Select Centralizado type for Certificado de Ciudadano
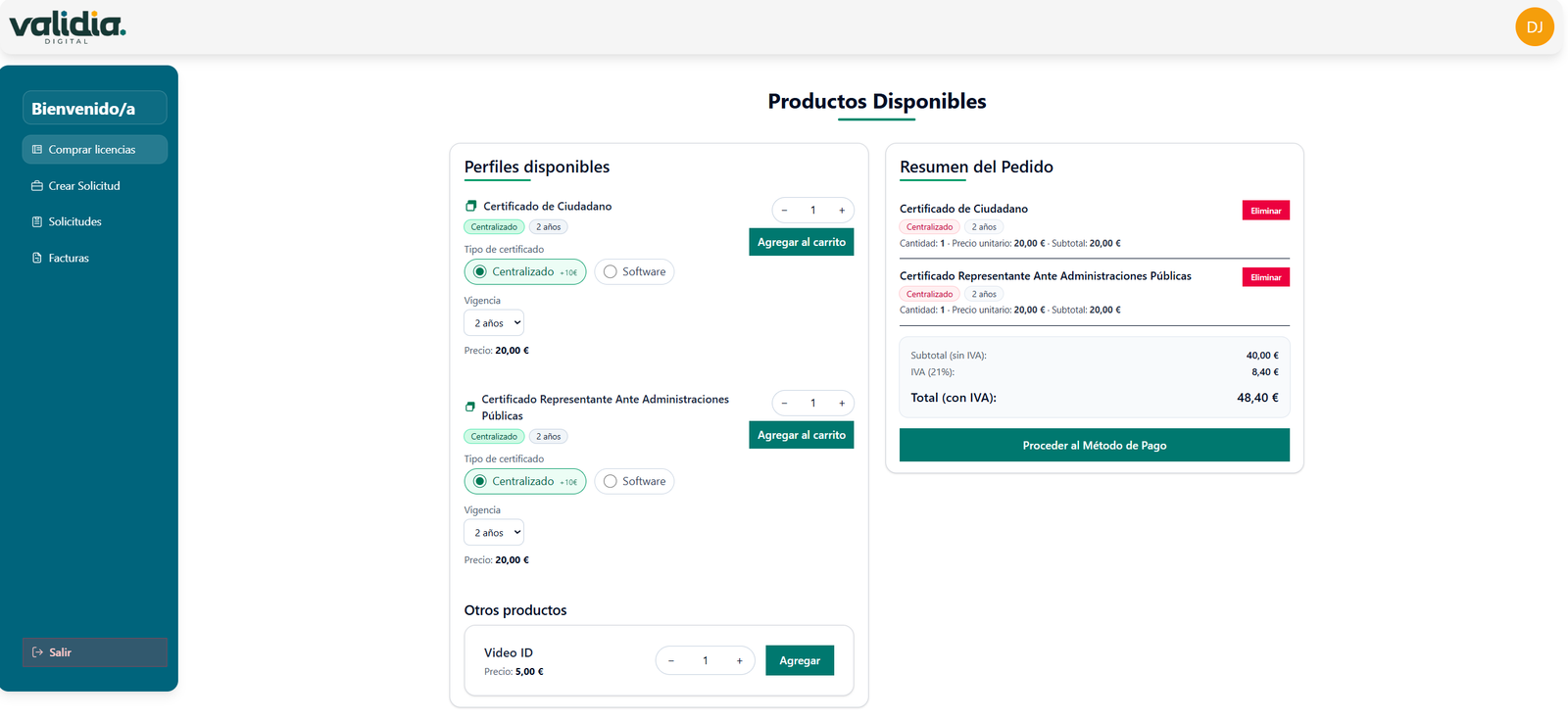The image size is (1568, 721). coord(525,272)
